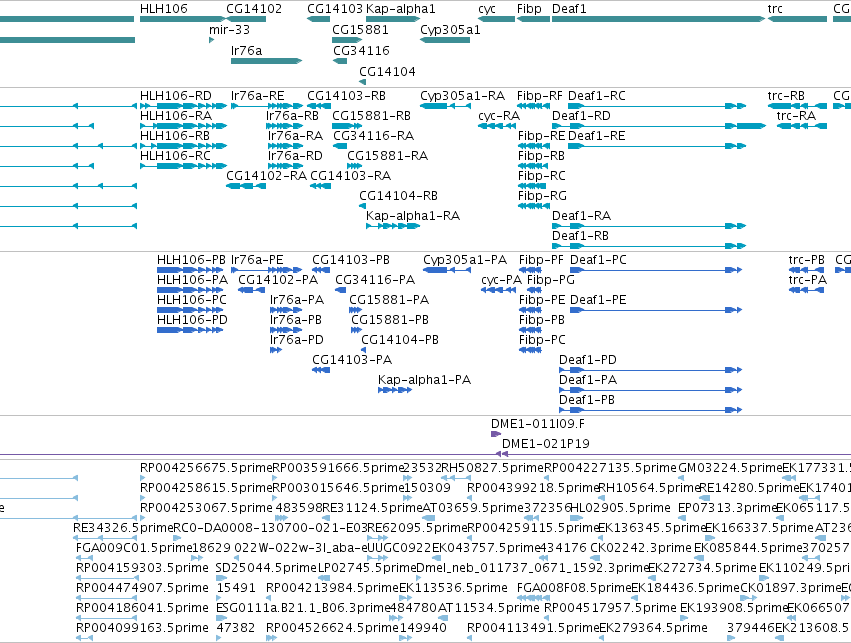This screenshot has width=851, height=643.
Task: Click transcript HLH106-RA label
Action: 176,116
